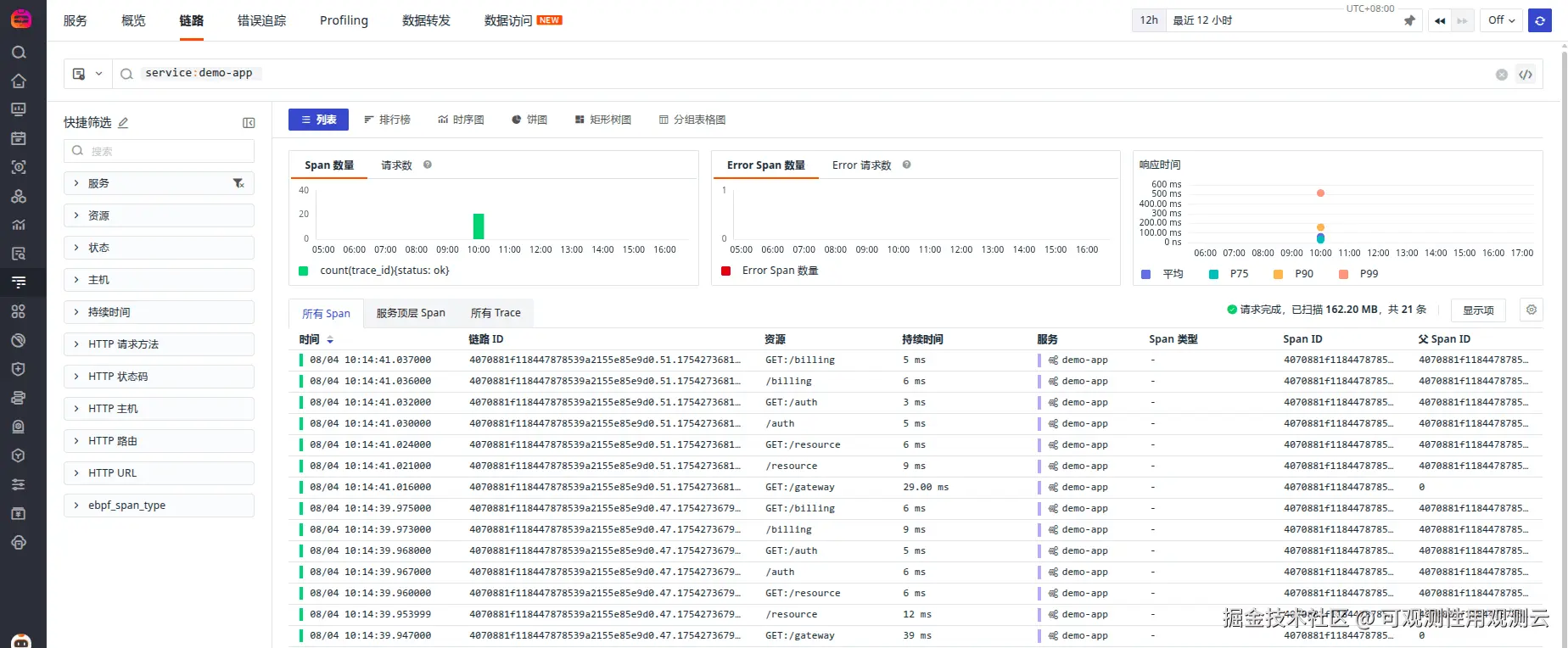Toggle red Error Span 数量 legend swatch
1568x648 pixels.
(x=725, y=271)
